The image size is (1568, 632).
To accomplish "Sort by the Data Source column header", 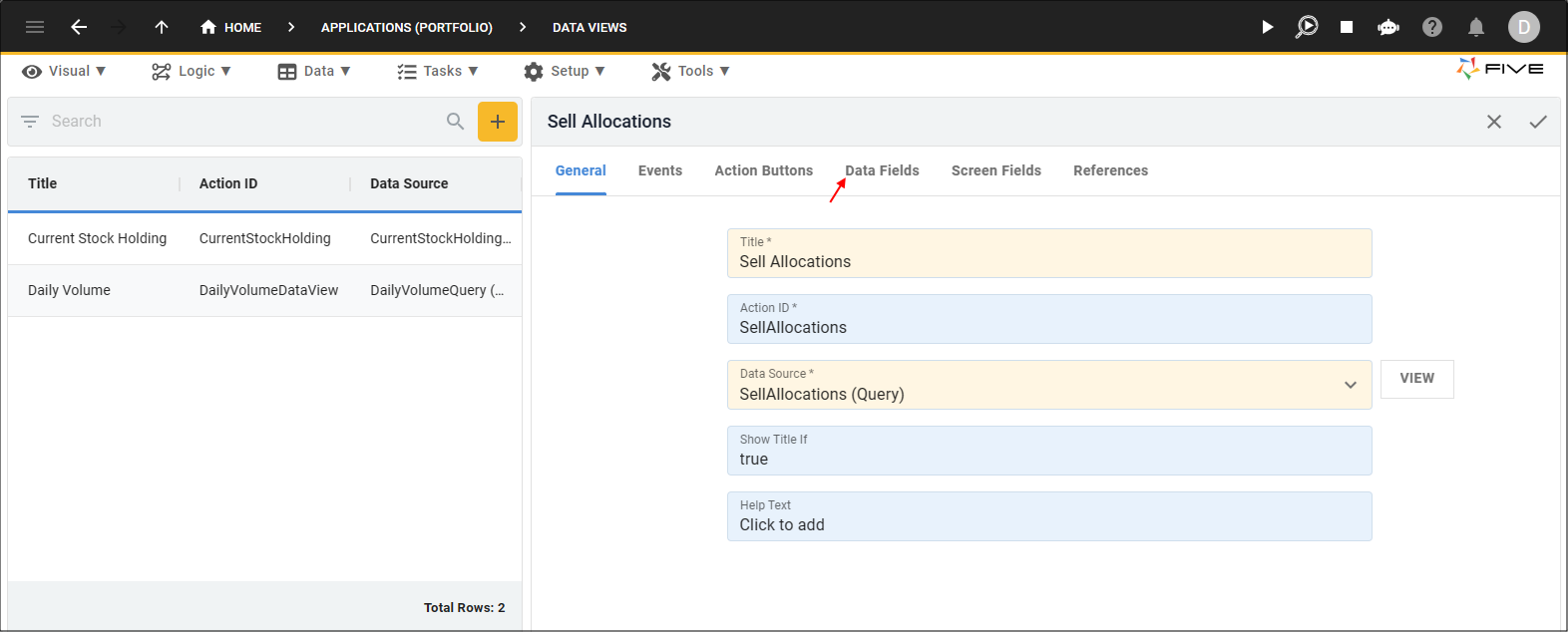I will tap(409, 183).
